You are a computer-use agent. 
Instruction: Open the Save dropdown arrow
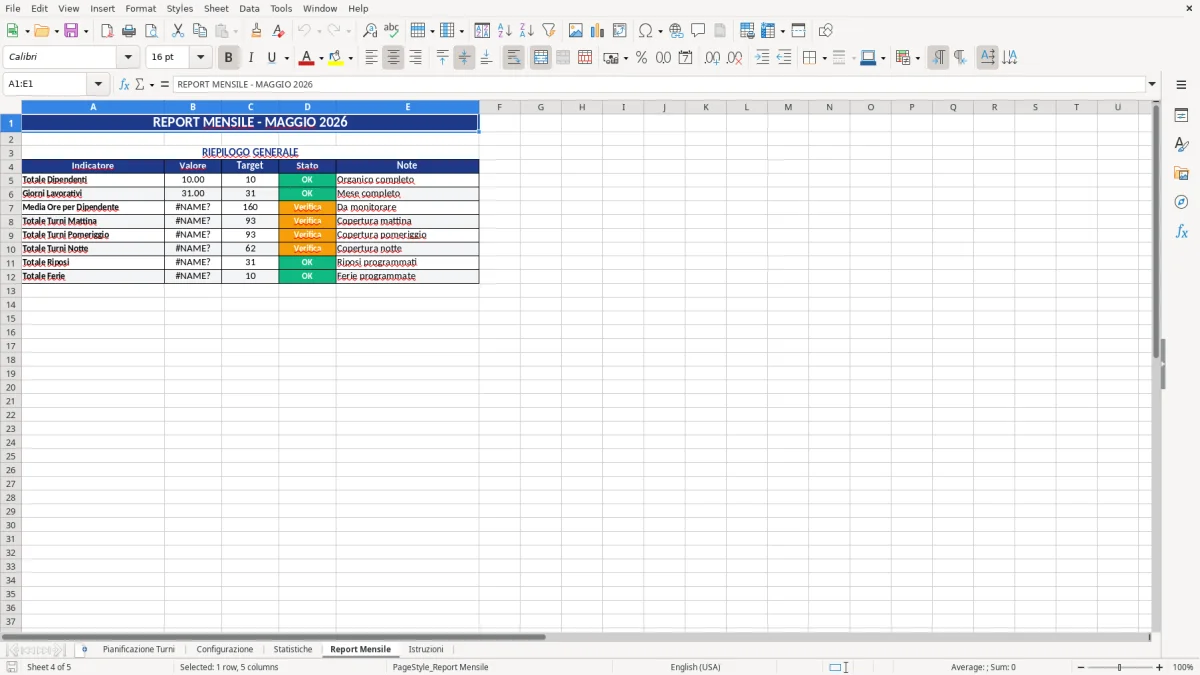pyautogui.click(x=86, y=31)
